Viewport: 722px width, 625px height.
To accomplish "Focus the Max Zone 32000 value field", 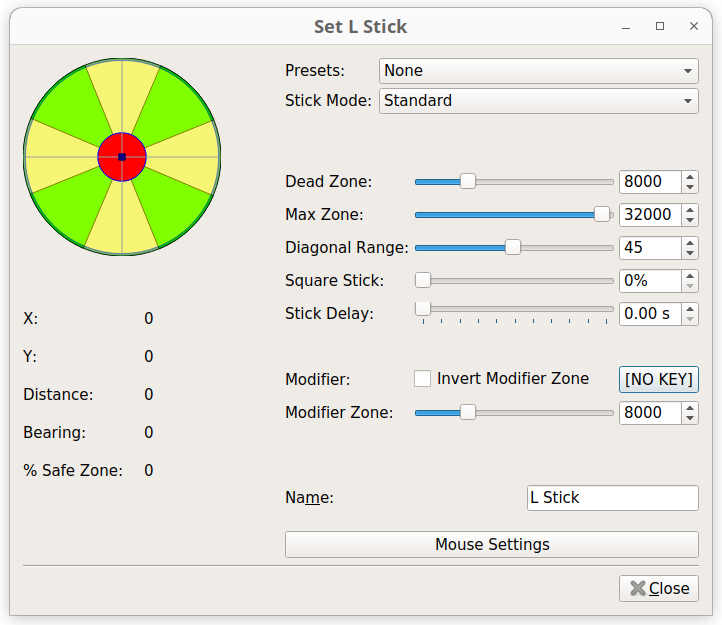I will (650, 215).
